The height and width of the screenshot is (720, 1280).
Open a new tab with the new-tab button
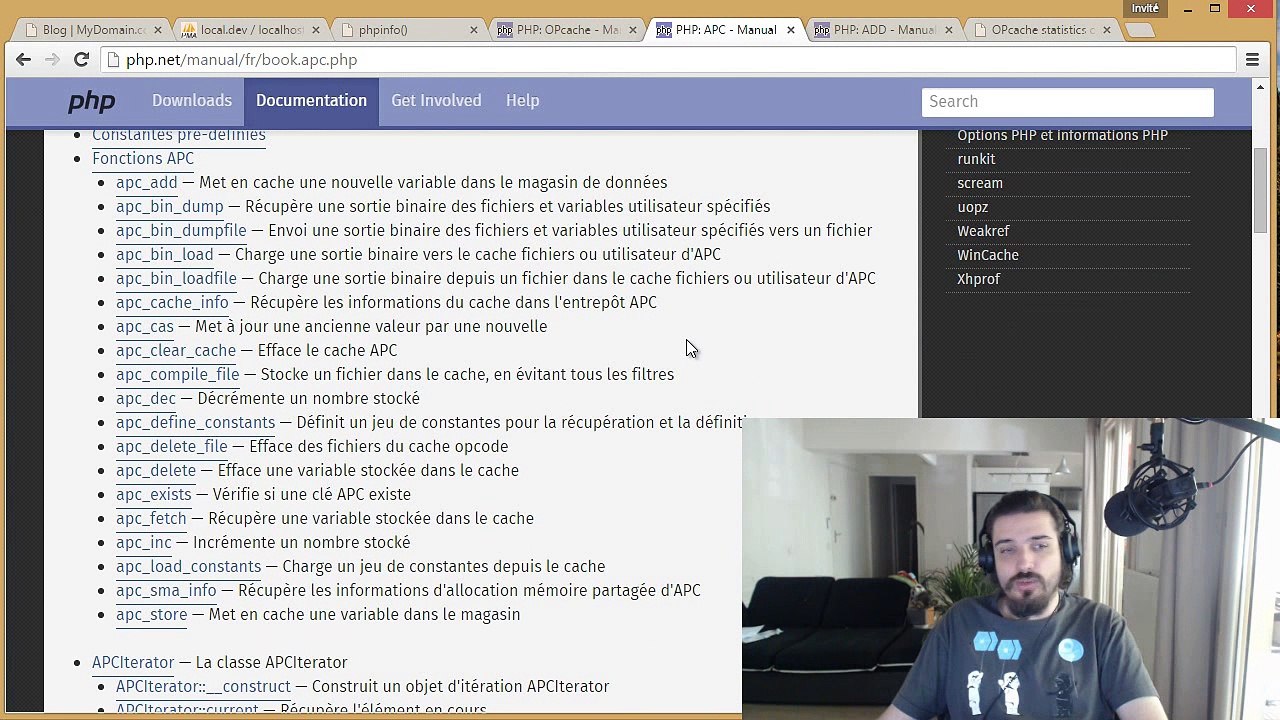(1139, 31)
